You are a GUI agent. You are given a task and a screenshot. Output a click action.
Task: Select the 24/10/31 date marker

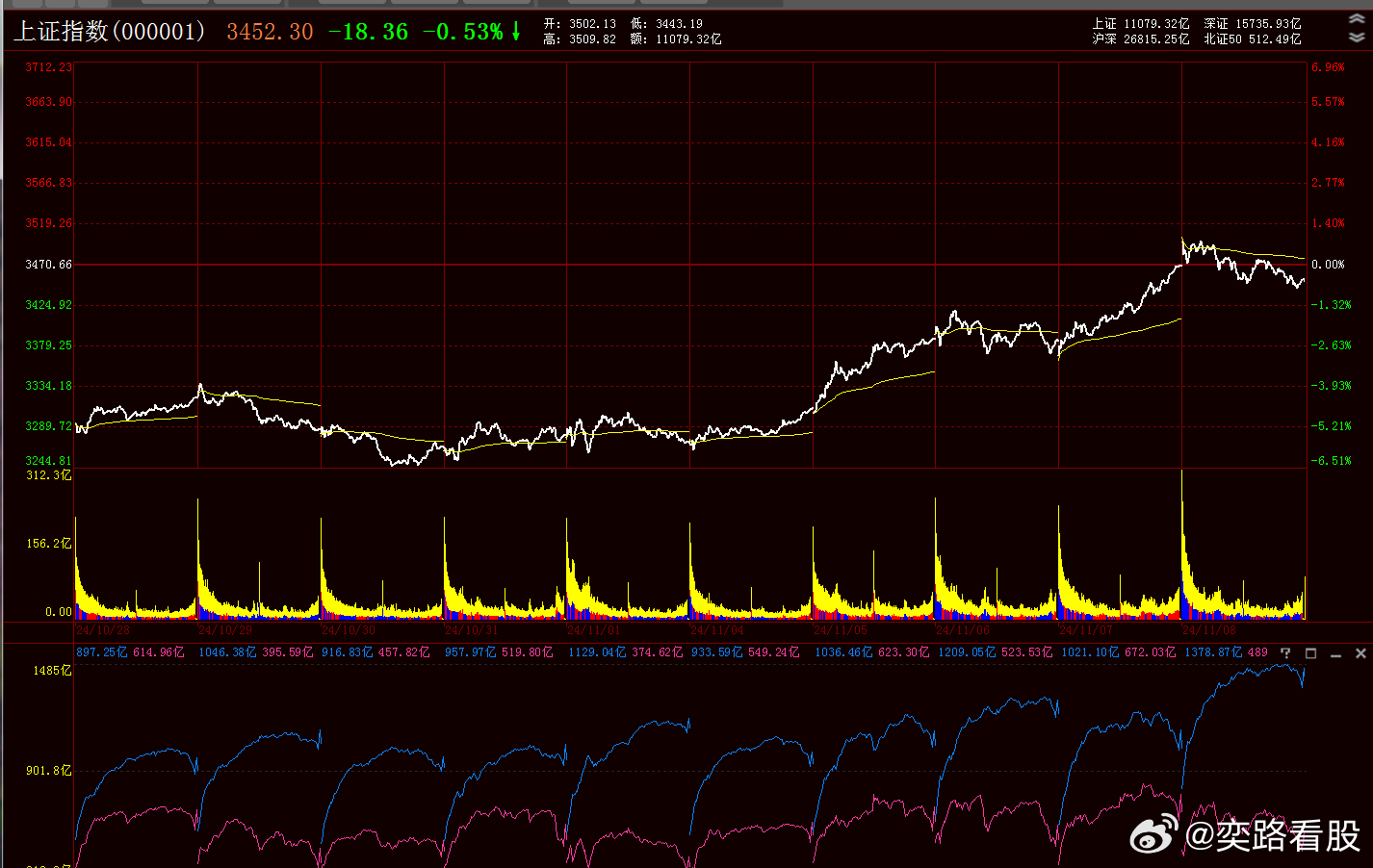coord(472,630)
